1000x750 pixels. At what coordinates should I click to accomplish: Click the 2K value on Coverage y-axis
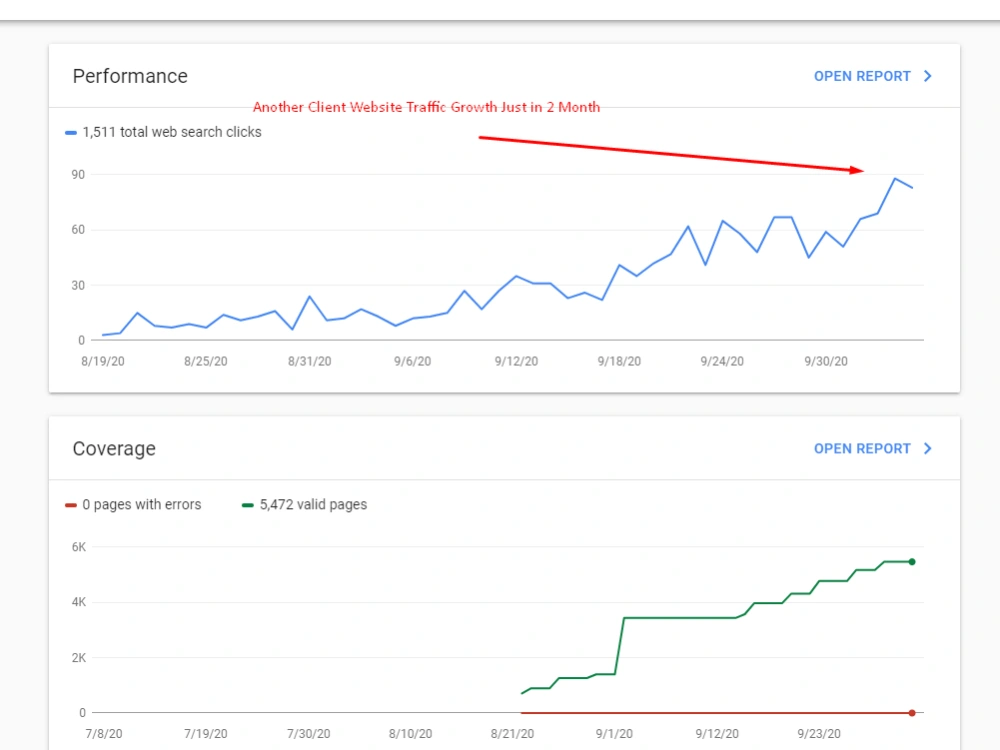78,658
